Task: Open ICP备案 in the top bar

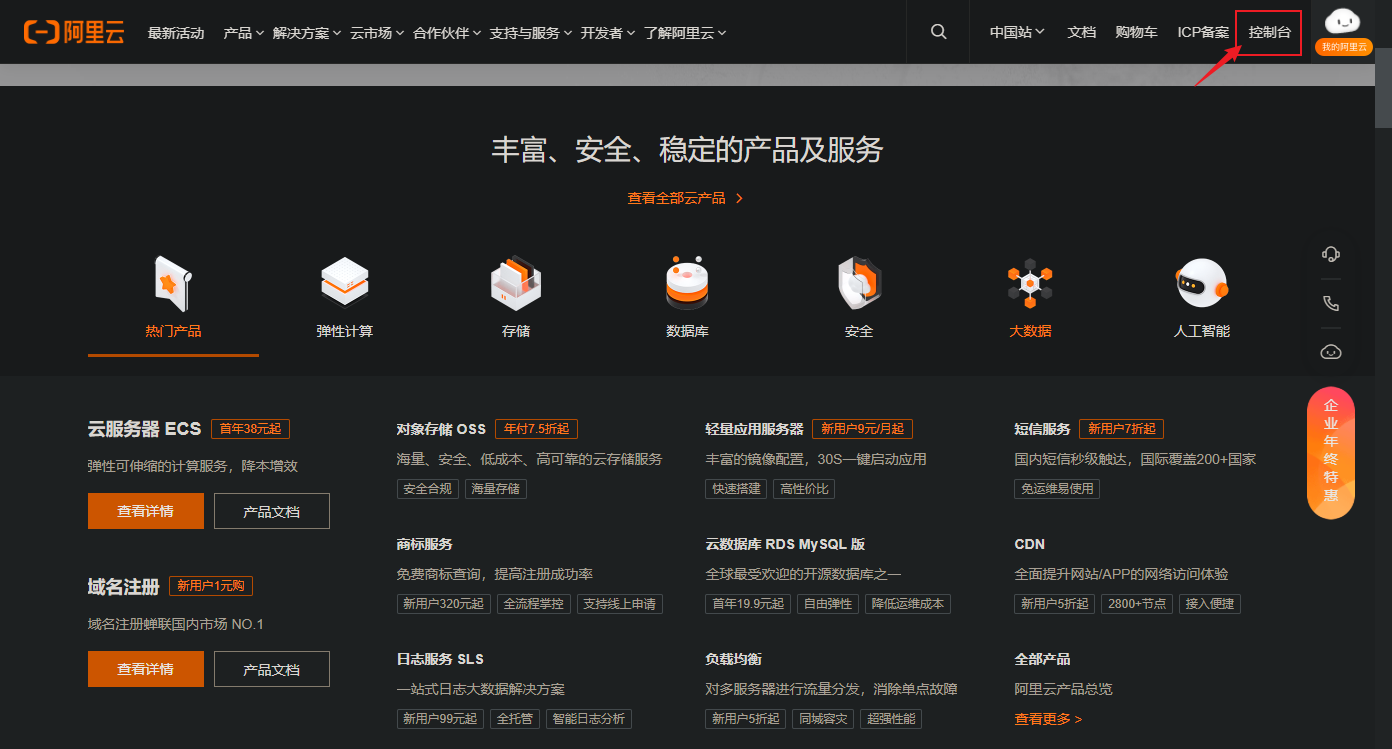Action: [1203, 32]
